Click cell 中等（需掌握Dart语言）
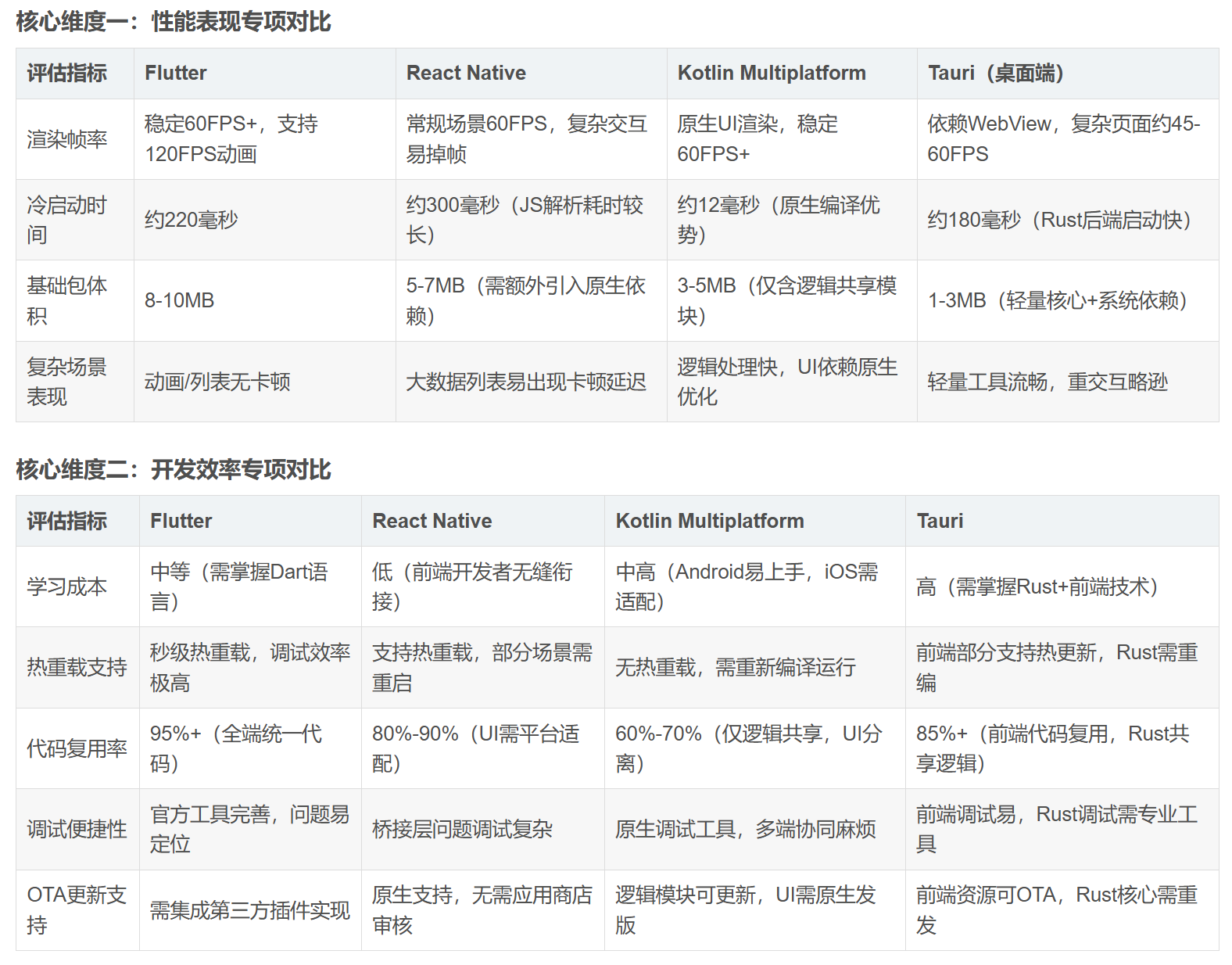The image size is (1232, 965). click(250, 587)
